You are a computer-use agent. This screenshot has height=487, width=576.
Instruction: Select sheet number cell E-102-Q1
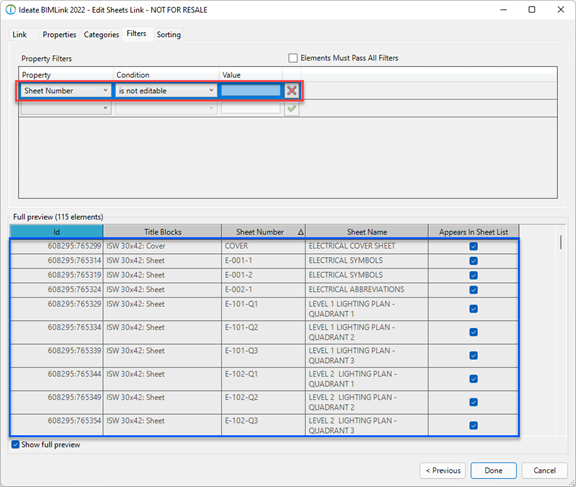pyautogui.click(x=263, y=379)
